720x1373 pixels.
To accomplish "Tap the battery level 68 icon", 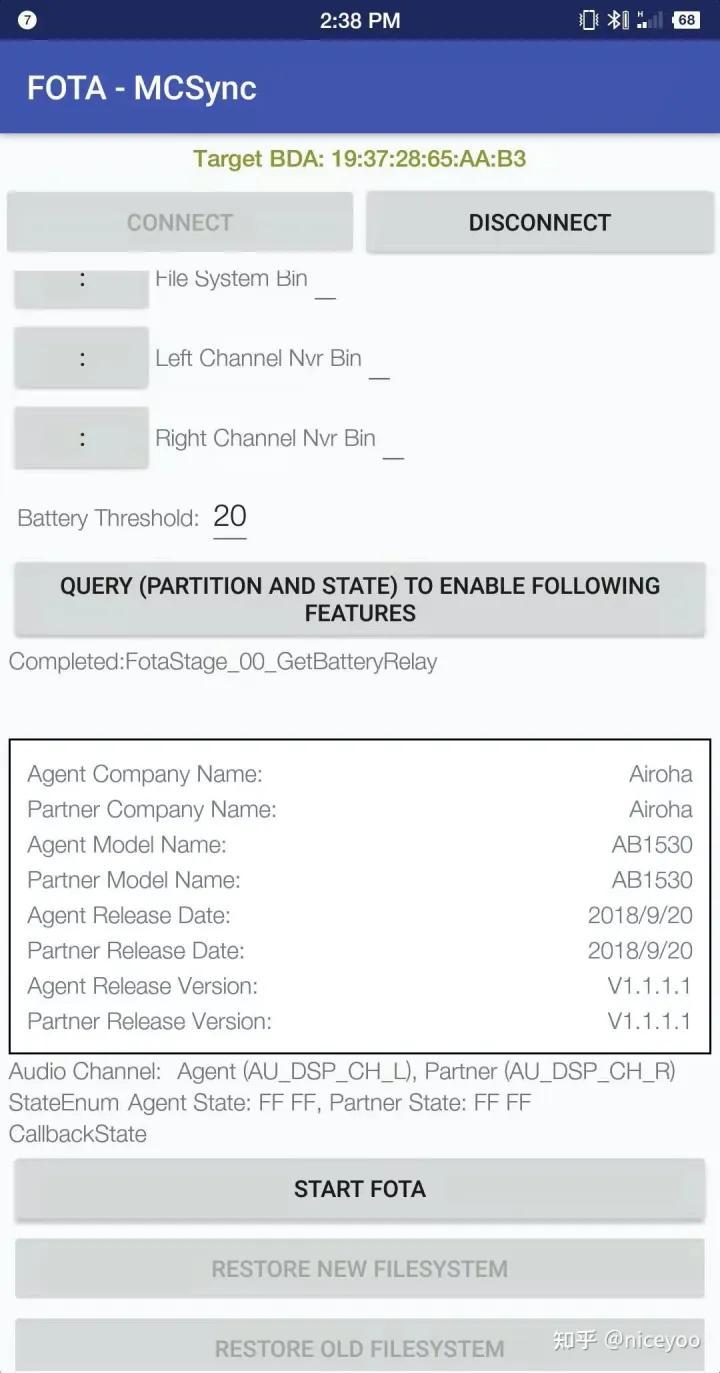I will coord(686,20).
